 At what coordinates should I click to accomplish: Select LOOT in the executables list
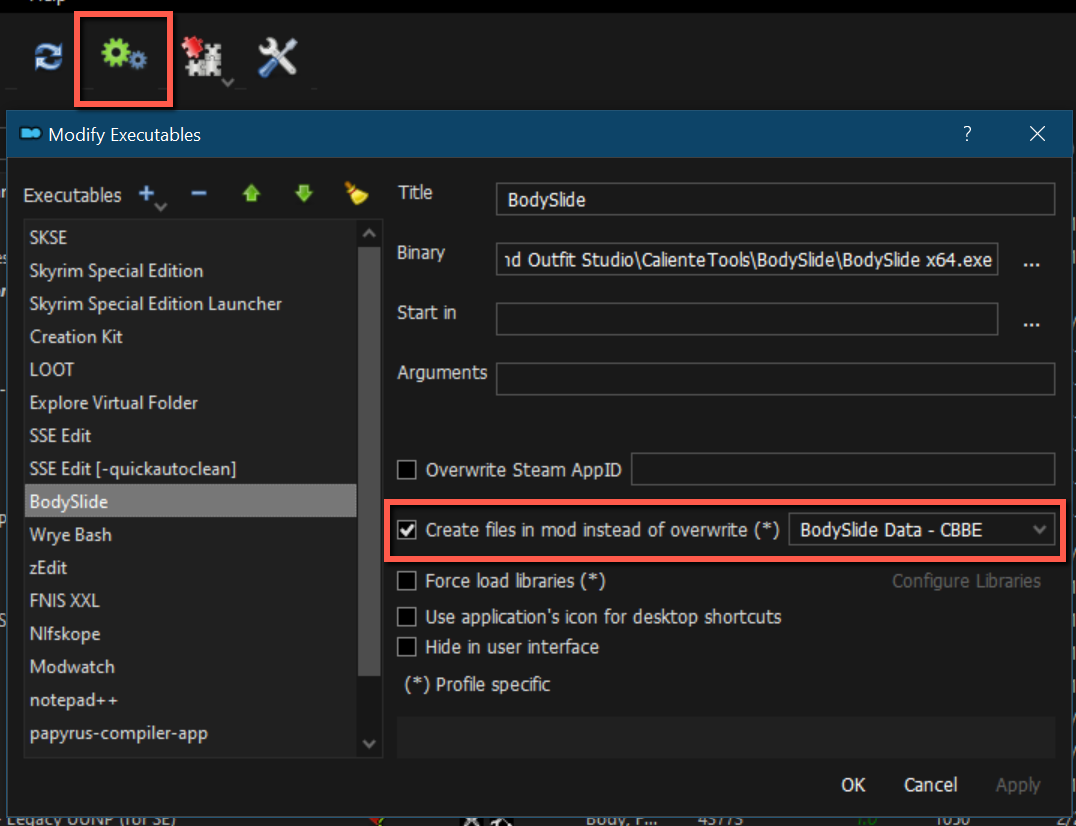(x=191, y=369)
